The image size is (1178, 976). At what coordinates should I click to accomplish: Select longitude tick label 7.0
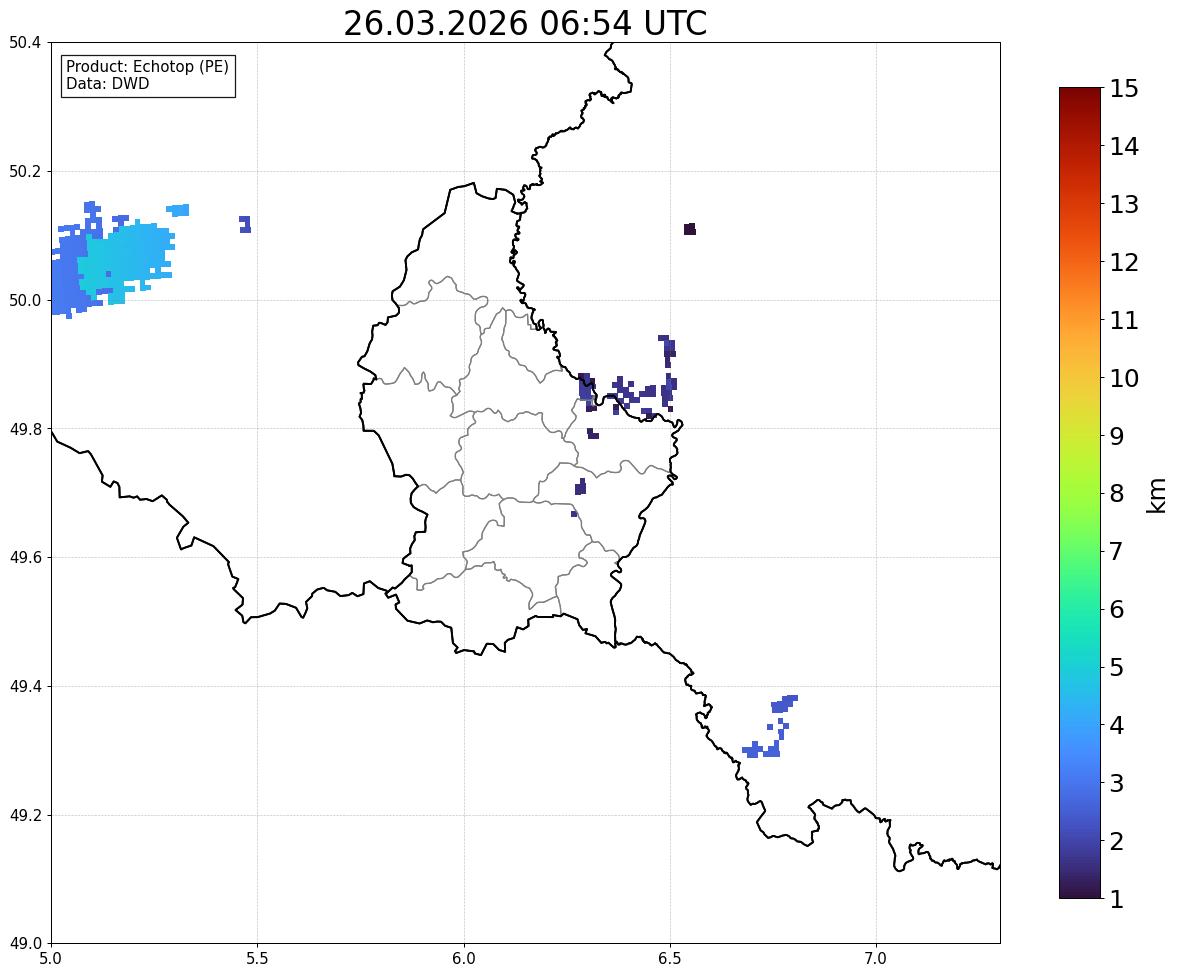click(x=876, y=959)
